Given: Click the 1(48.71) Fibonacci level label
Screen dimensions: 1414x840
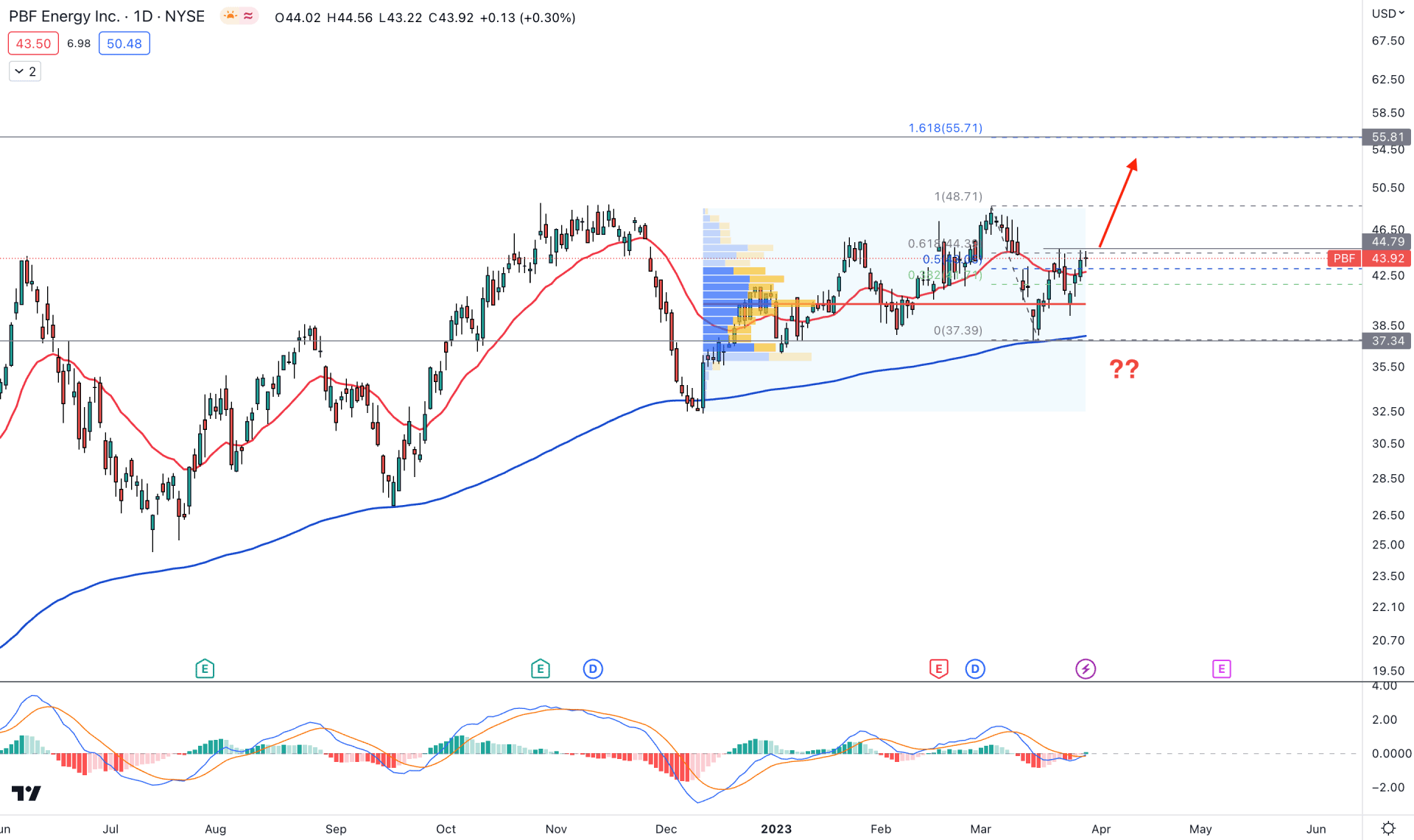Looking at the screenshot, I should (958, 197).
